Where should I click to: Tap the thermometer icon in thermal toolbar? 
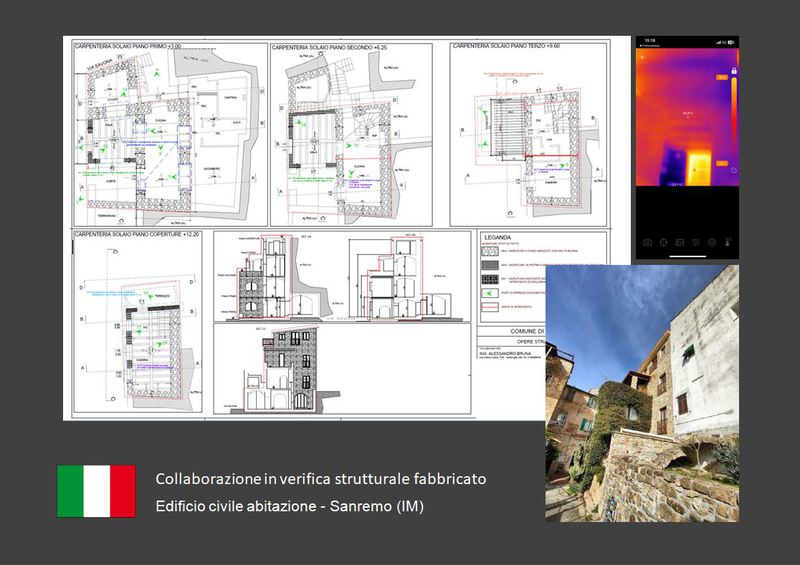point(729,242)
